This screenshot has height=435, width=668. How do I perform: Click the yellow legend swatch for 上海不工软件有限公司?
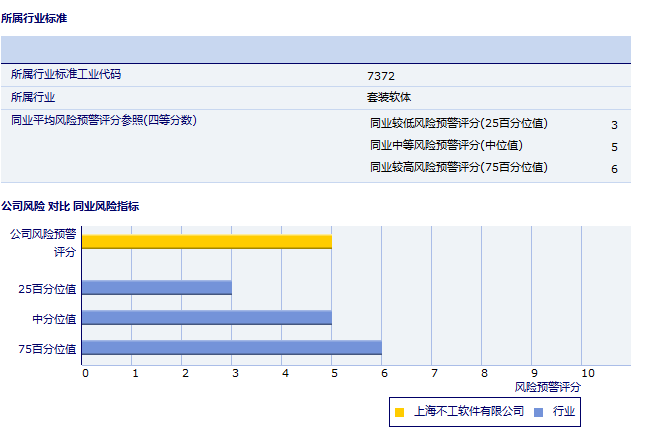(x=400, y=411)
